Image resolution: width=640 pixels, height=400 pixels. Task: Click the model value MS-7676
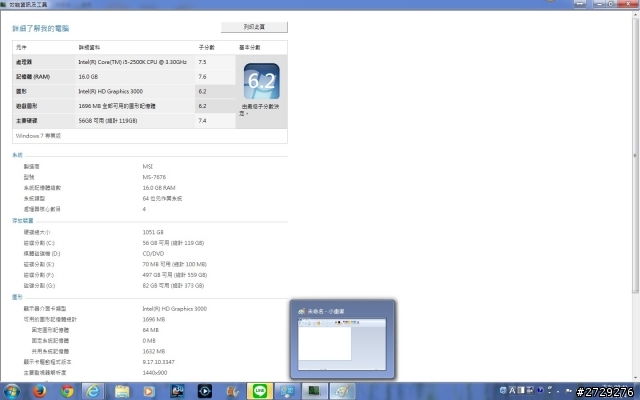pyautogui.click(x=154, y=177)
